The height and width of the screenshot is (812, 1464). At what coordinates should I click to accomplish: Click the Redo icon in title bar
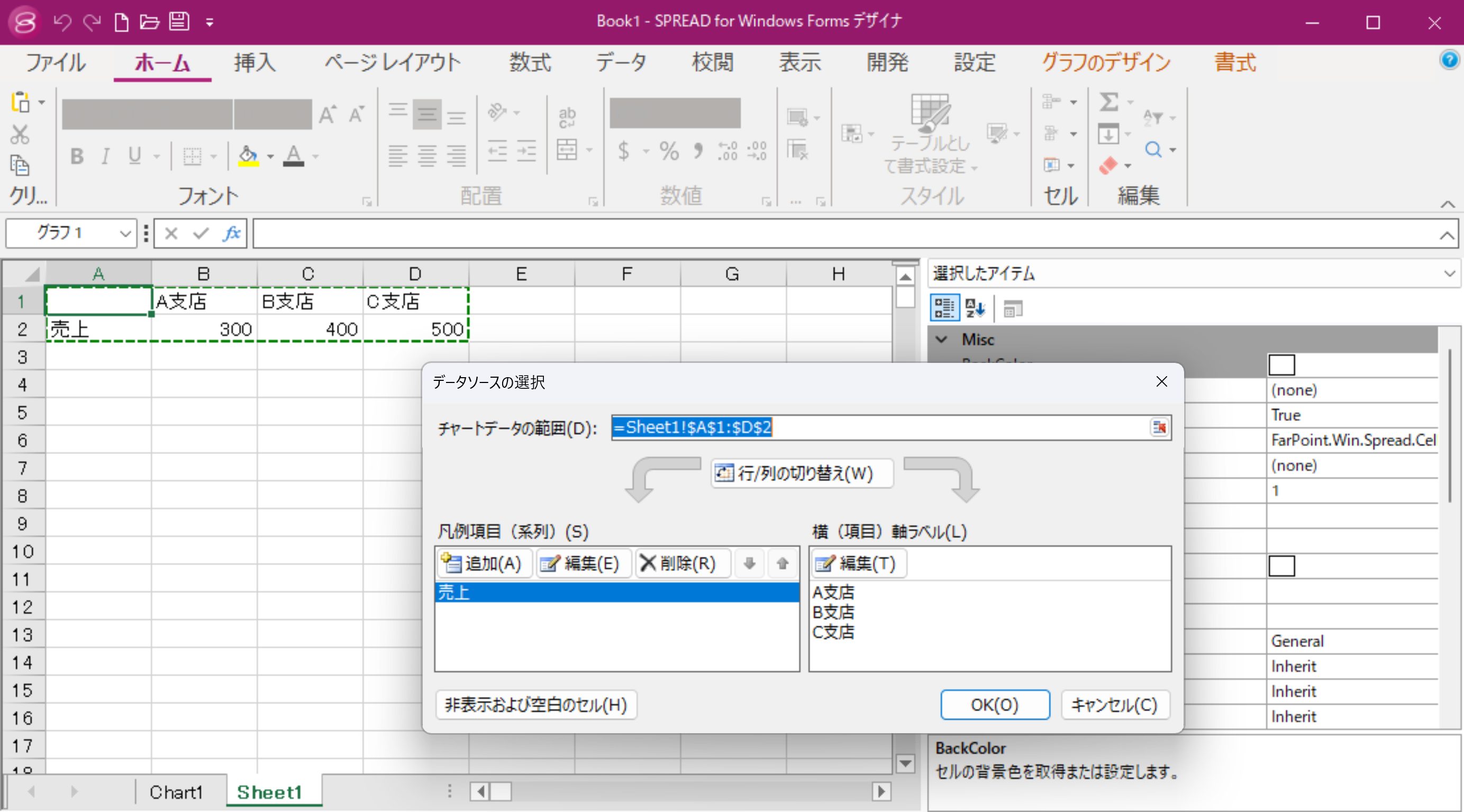[92, 22]
